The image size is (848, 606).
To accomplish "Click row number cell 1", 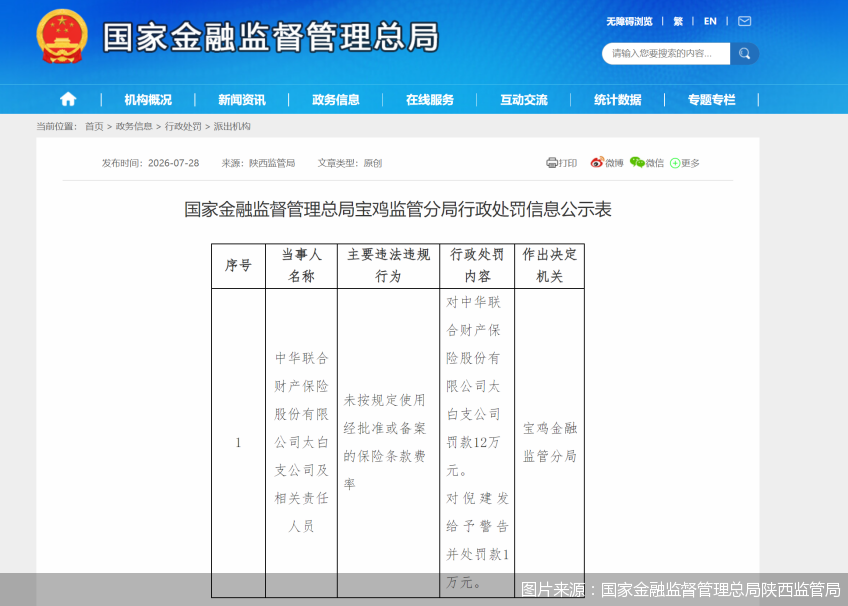I will point(238,443).
